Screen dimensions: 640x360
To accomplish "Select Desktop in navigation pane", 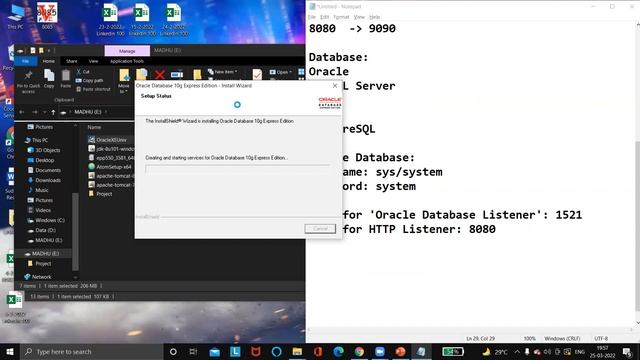I will point(44,160).
